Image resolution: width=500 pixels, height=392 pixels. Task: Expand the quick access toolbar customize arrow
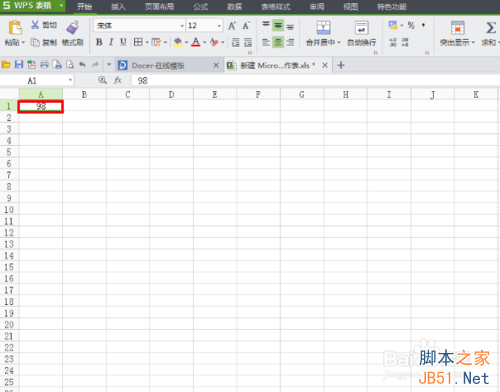(109, 65)
